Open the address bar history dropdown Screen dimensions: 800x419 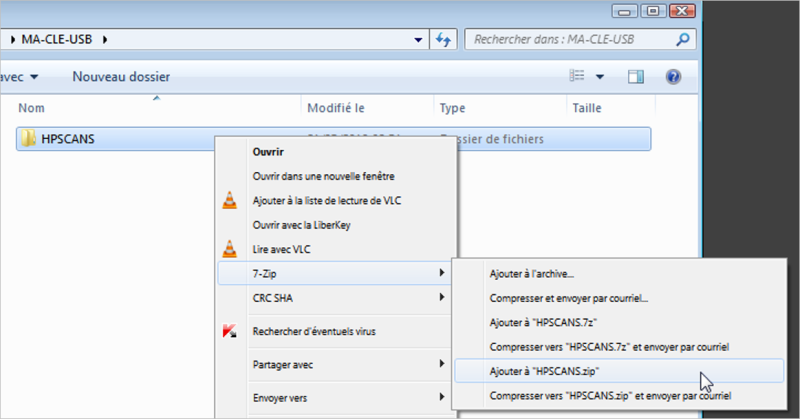[x=418, y=40]
